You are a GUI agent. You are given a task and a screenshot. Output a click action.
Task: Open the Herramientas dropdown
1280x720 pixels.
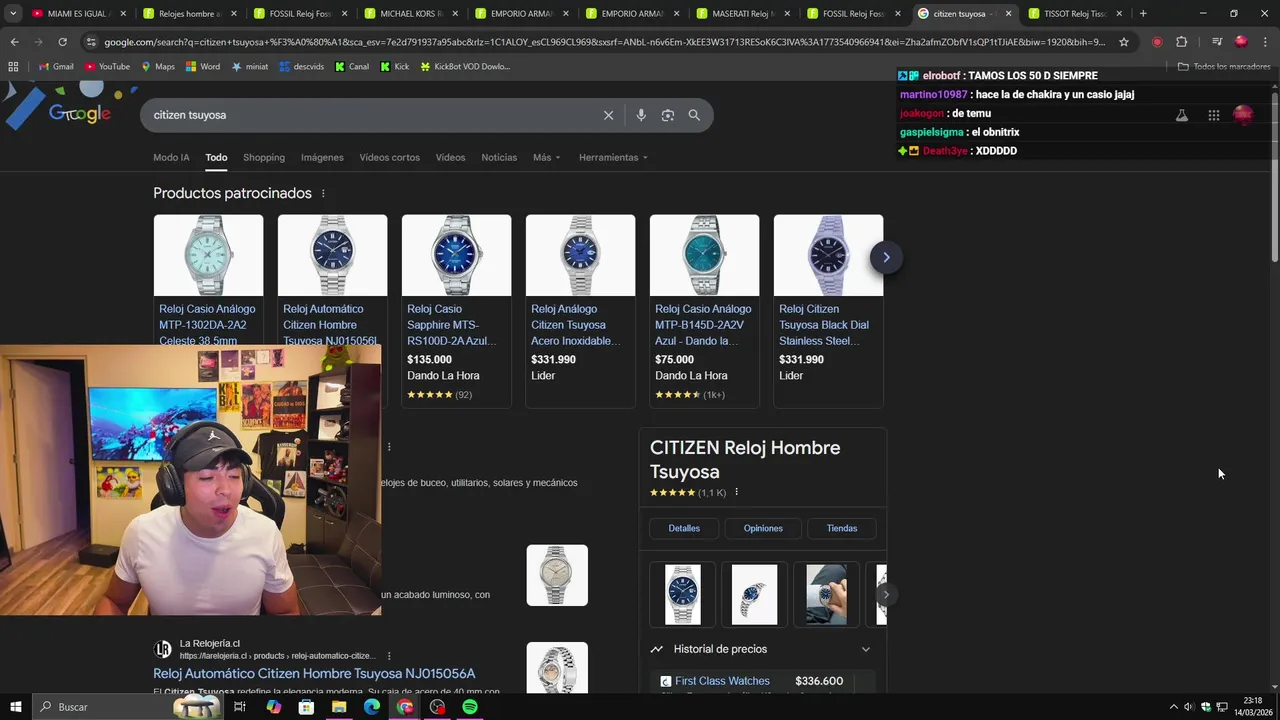tap(613, 157)
